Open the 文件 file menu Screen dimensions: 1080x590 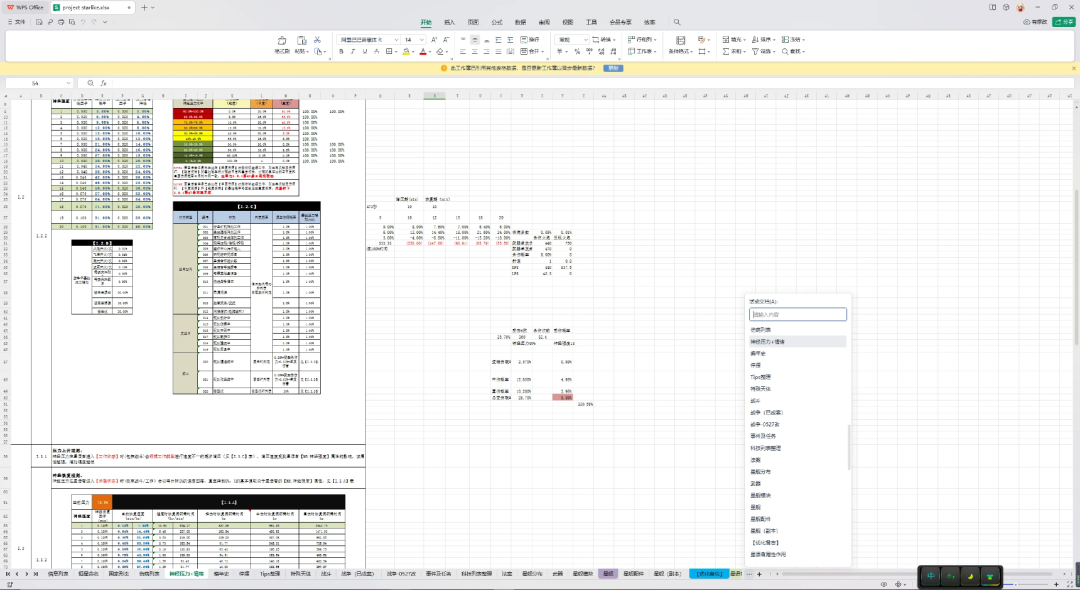pyautogui.click(x=17, y=22)
